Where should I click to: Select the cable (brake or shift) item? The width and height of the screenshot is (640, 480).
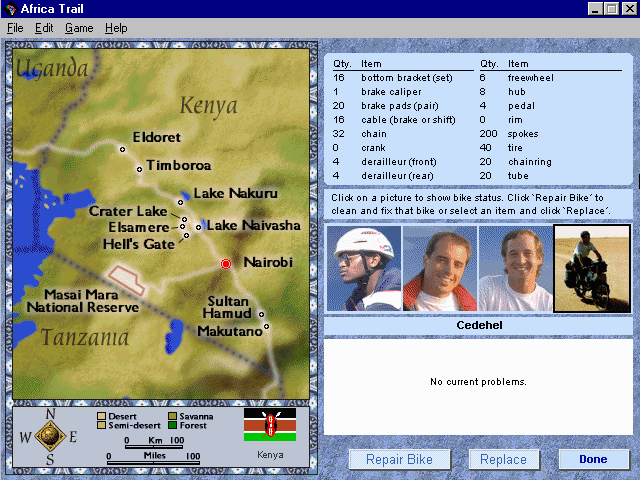(x=403, y=120)
